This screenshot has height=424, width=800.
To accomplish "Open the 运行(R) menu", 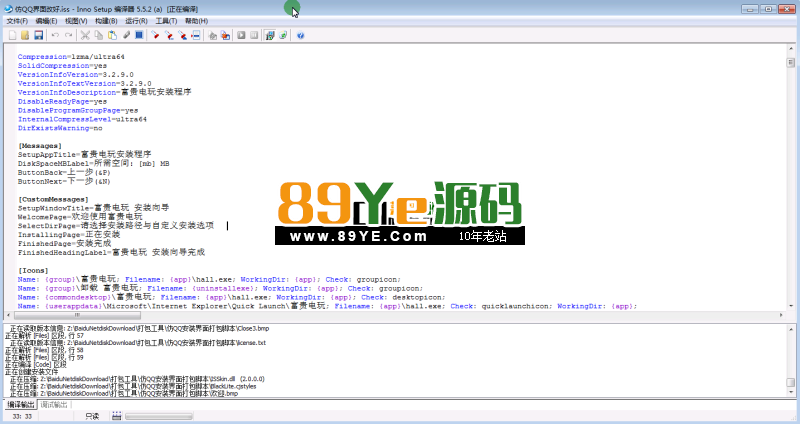I will tap(136, 21).
